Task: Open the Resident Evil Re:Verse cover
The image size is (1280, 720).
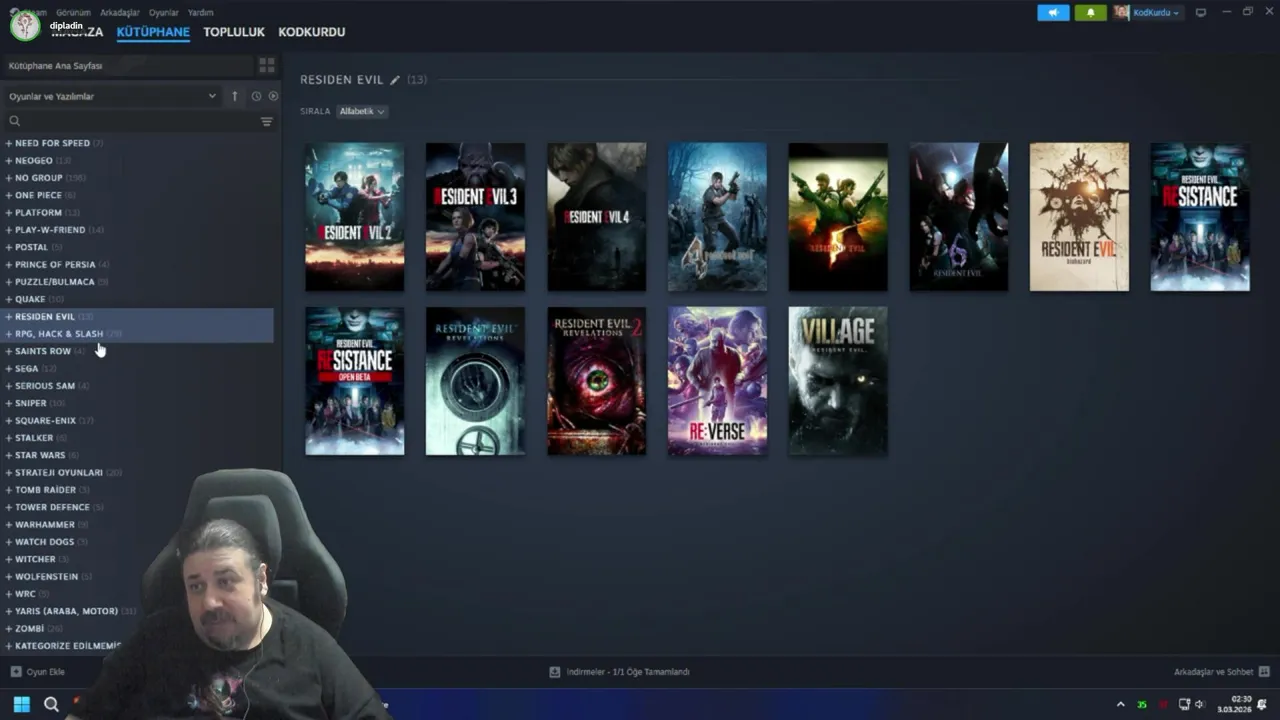Action: 717,381
